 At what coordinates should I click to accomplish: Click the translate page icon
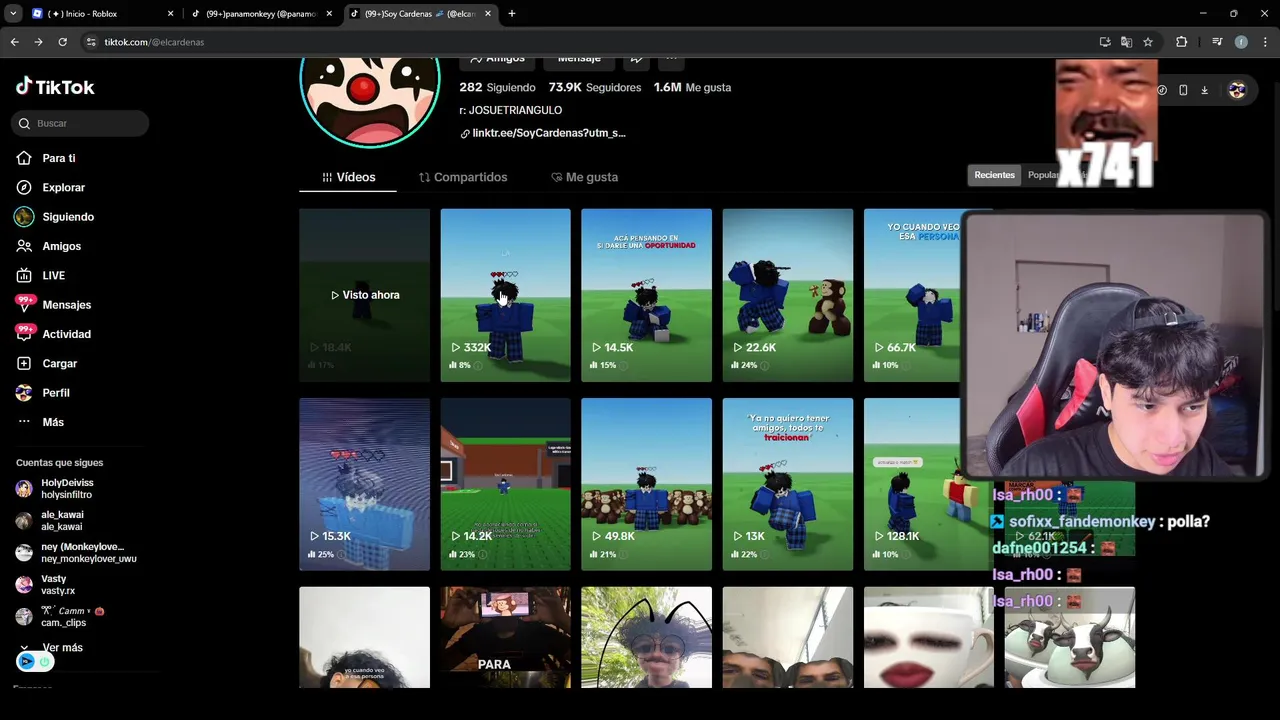pos(1126,42)
